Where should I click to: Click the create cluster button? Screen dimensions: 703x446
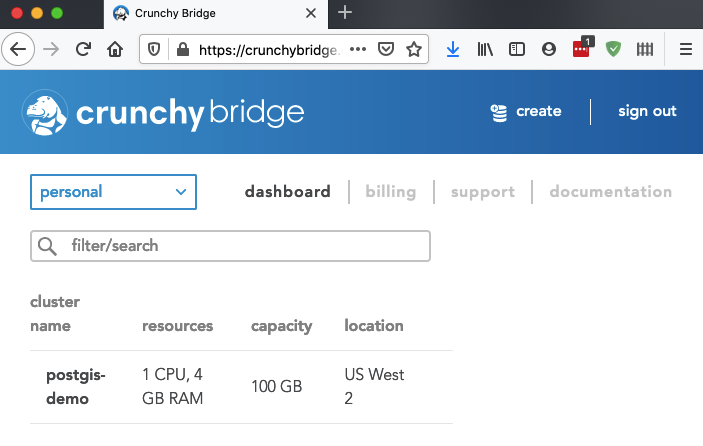coord(525,112)
